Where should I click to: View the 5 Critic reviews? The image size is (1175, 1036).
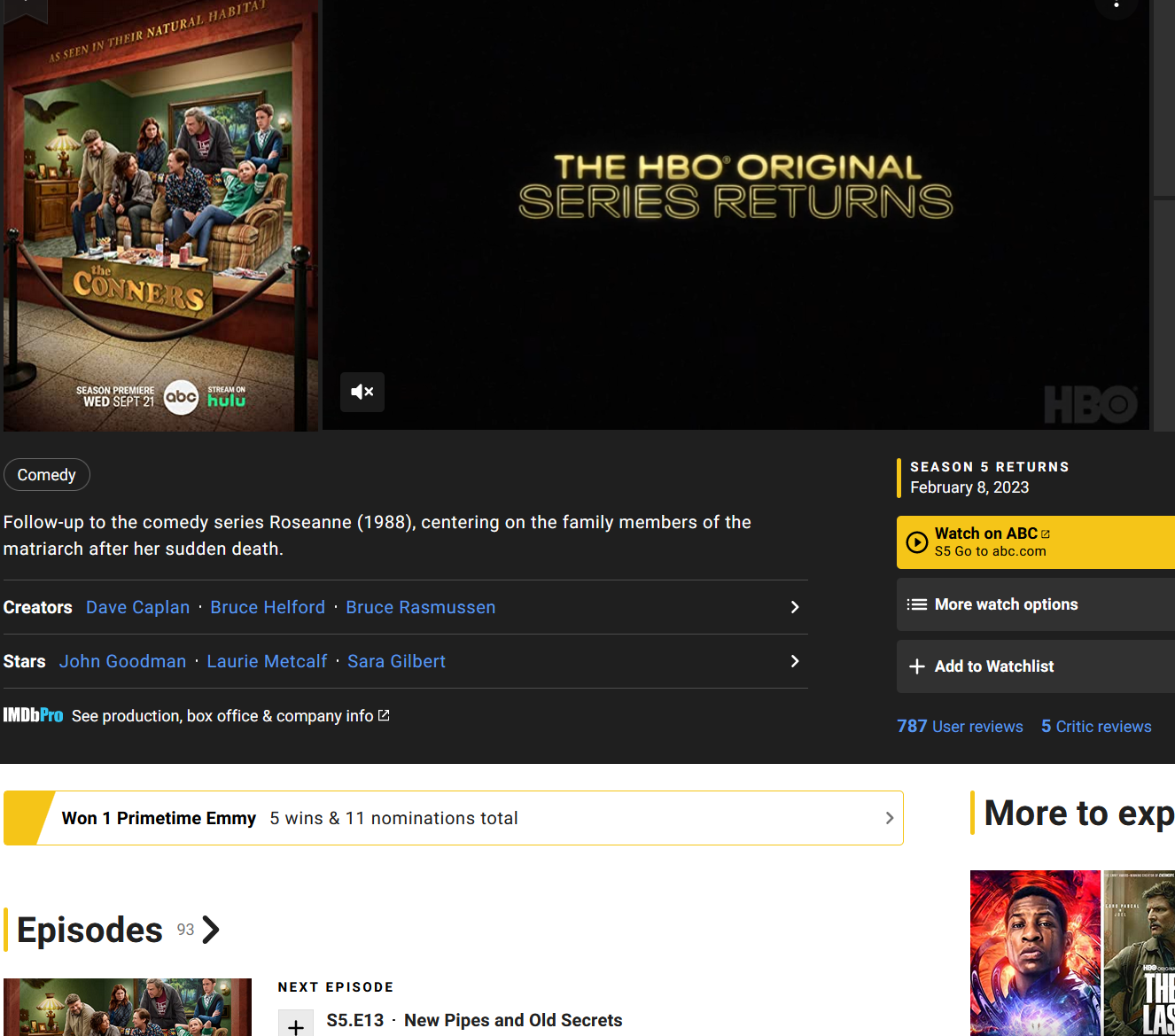click(1096, 727)
